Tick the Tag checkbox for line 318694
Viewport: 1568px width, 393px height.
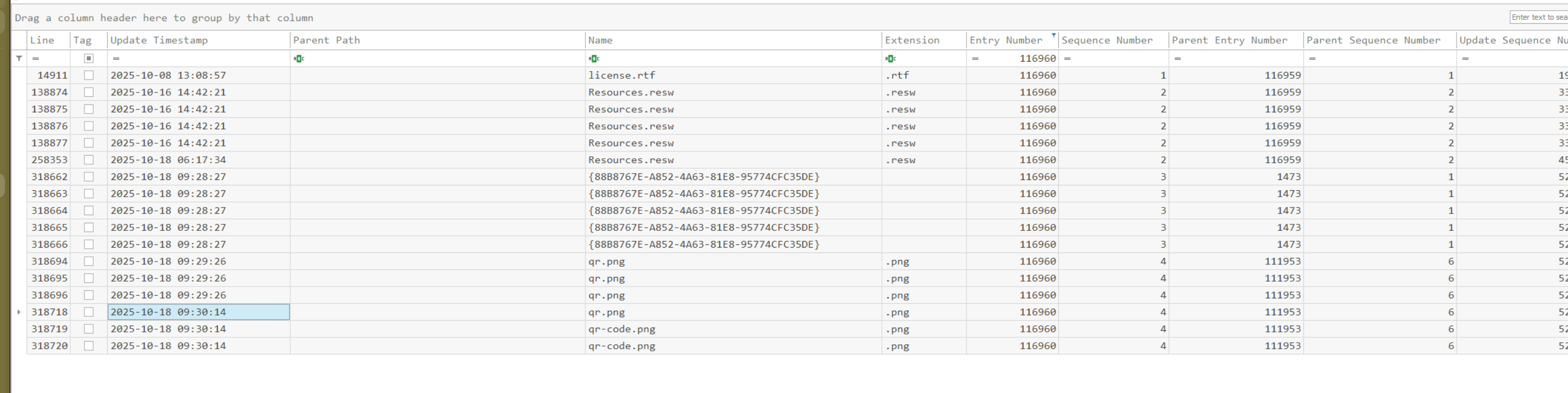tap(89, 262)
